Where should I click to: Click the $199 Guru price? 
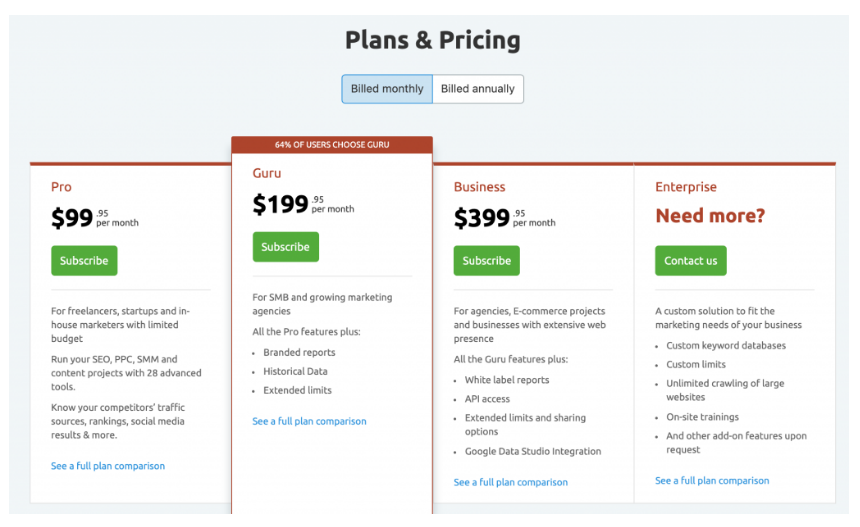(281, 205)
